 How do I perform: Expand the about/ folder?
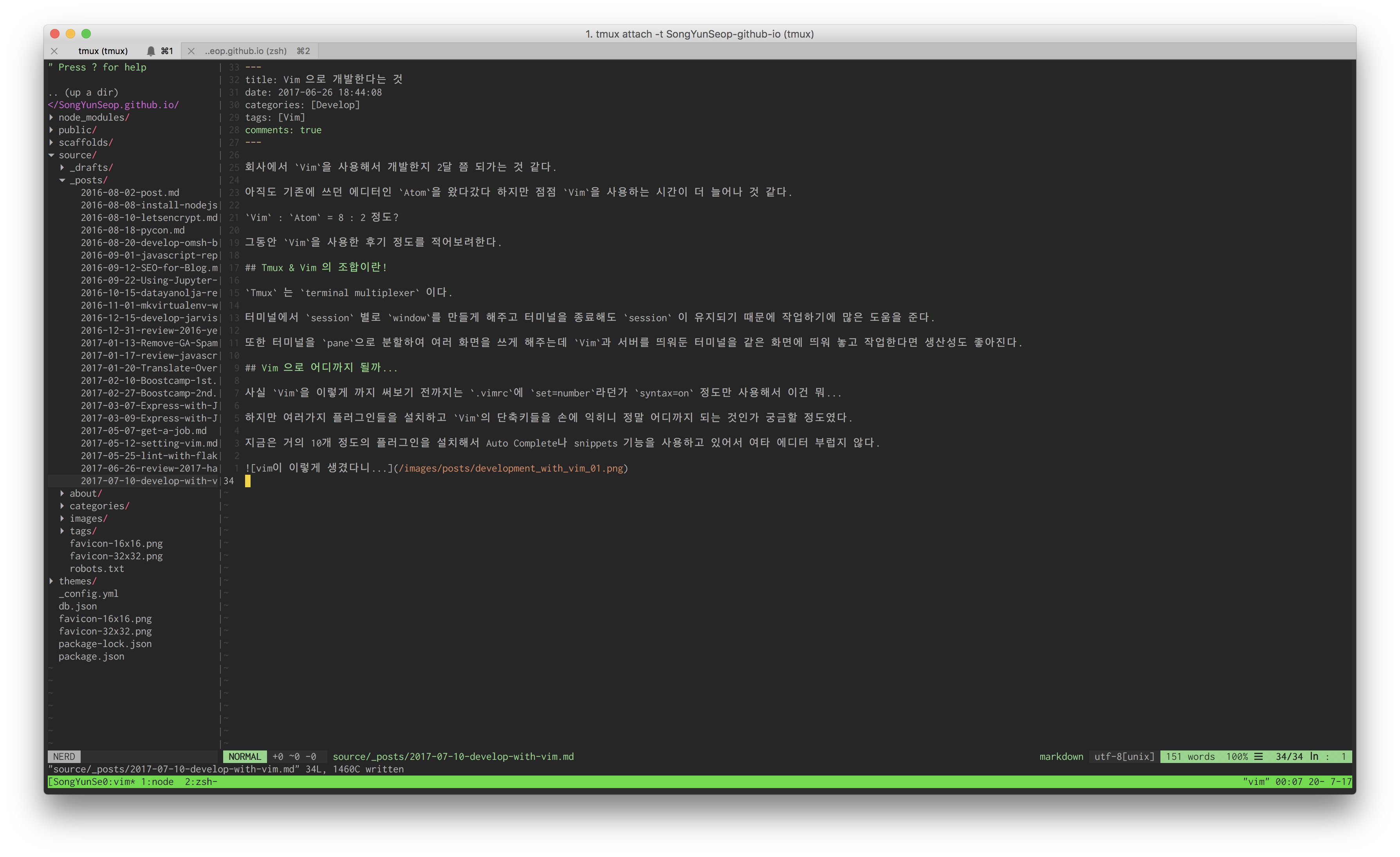62,493
